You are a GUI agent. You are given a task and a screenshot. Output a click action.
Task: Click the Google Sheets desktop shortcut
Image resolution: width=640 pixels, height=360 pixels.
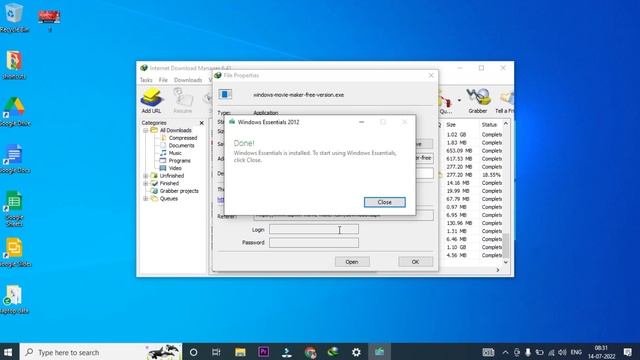(x=15, y=209)
